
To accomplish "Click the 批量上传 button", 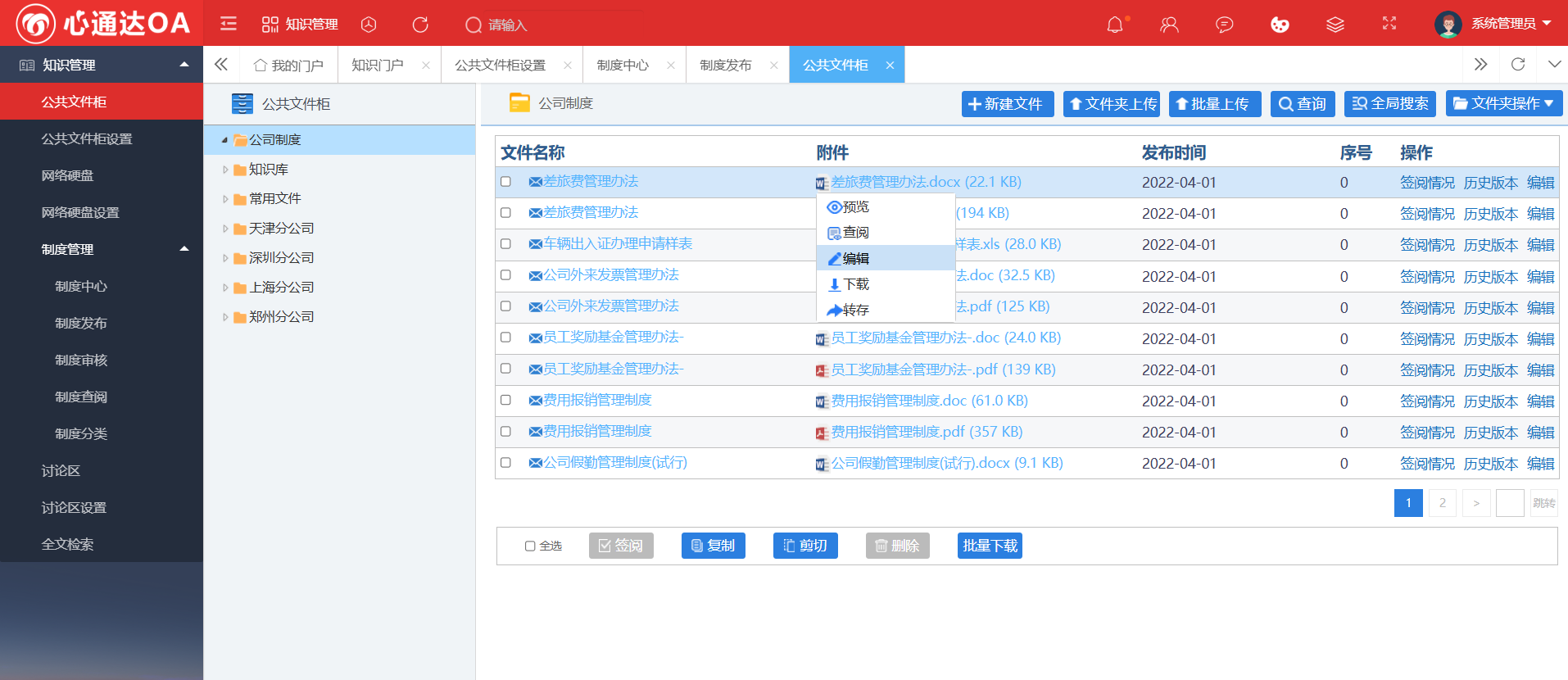I will pyautogui.click(x=1214, y=103).
